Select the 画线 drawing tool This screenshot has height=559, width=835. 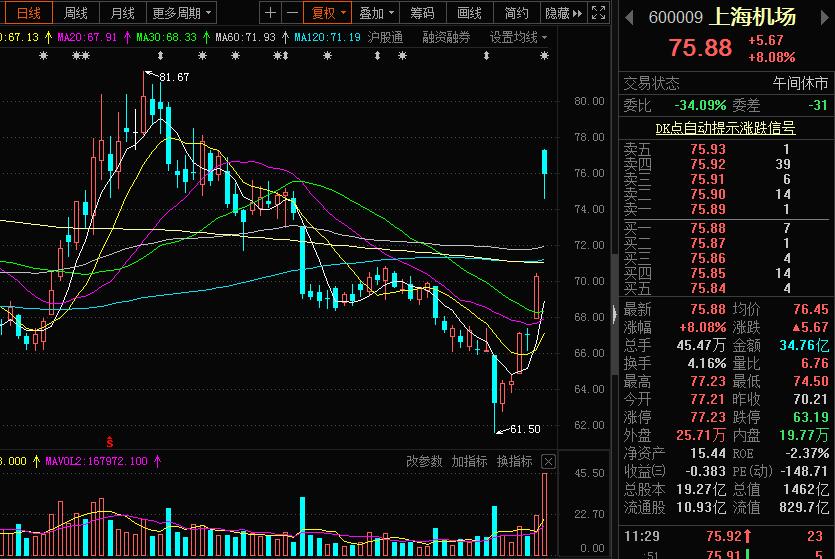(x=469, y=13)
